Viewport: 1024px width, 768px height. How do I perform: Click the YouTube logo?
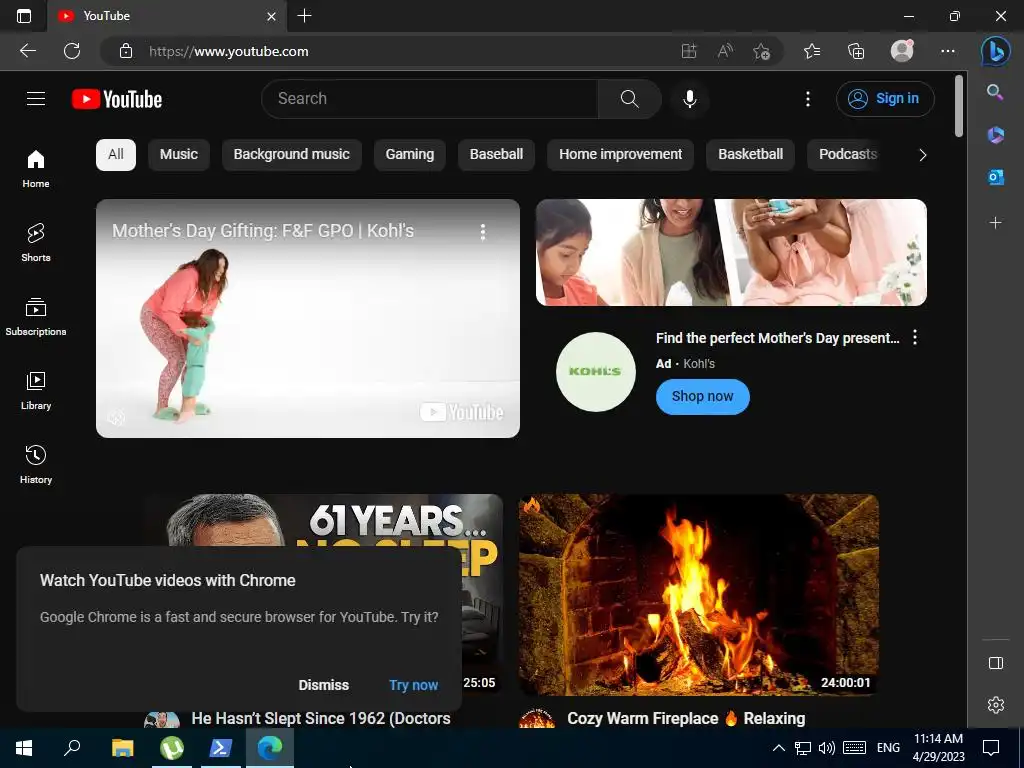click(117, 99)
